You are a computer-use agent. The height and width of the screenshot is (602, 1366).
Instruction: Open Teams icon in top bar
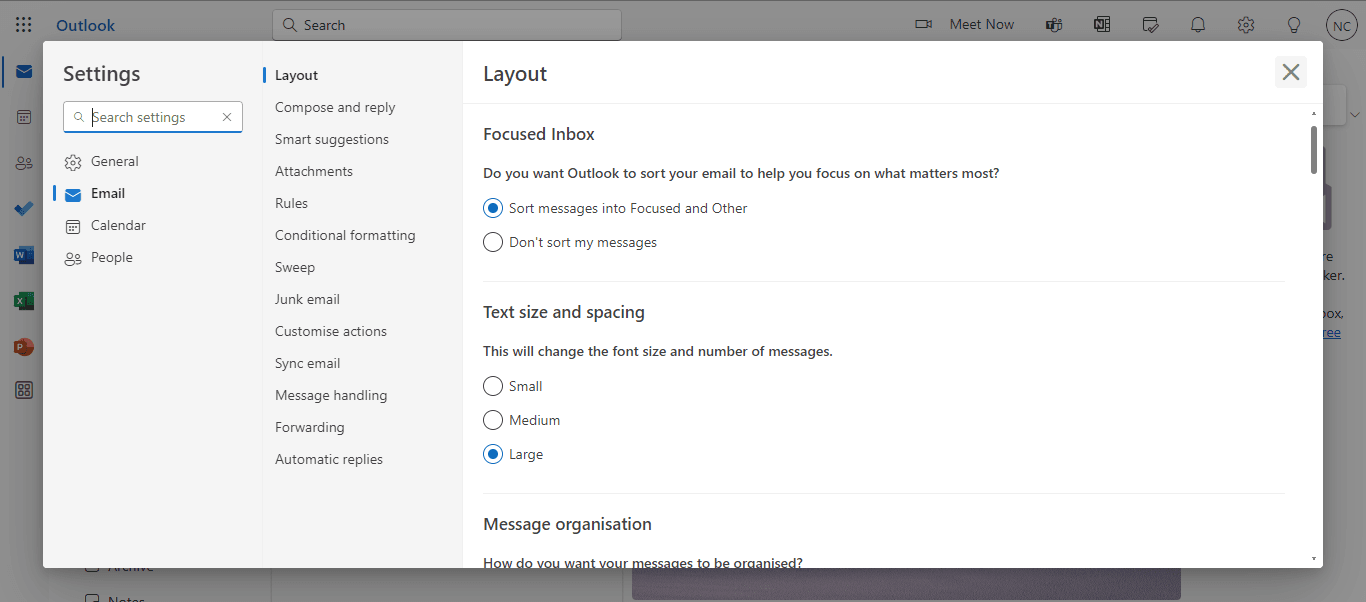pyautogui.click(x=1054, y=25)
